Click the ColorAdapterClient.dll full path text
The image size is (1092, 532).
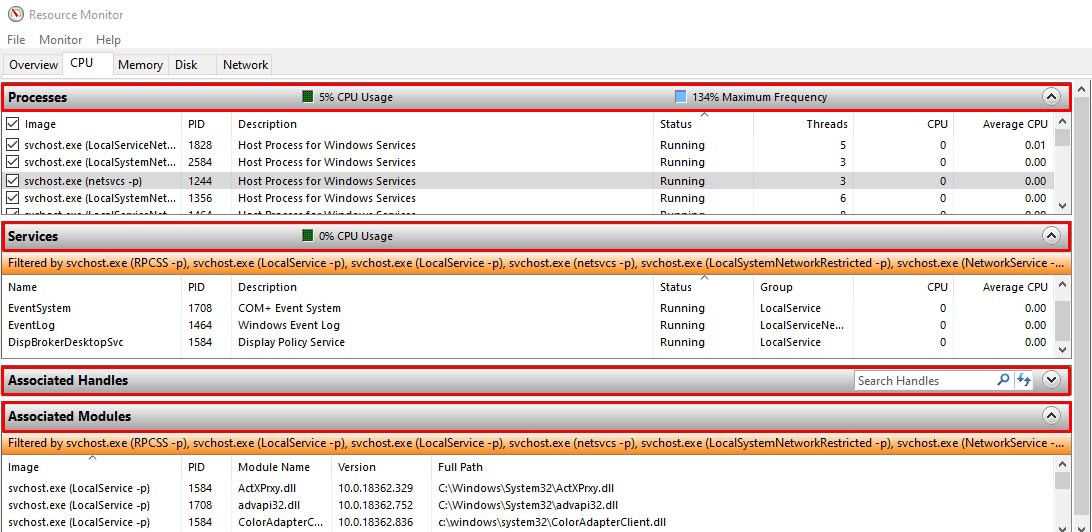click(552, 522)
